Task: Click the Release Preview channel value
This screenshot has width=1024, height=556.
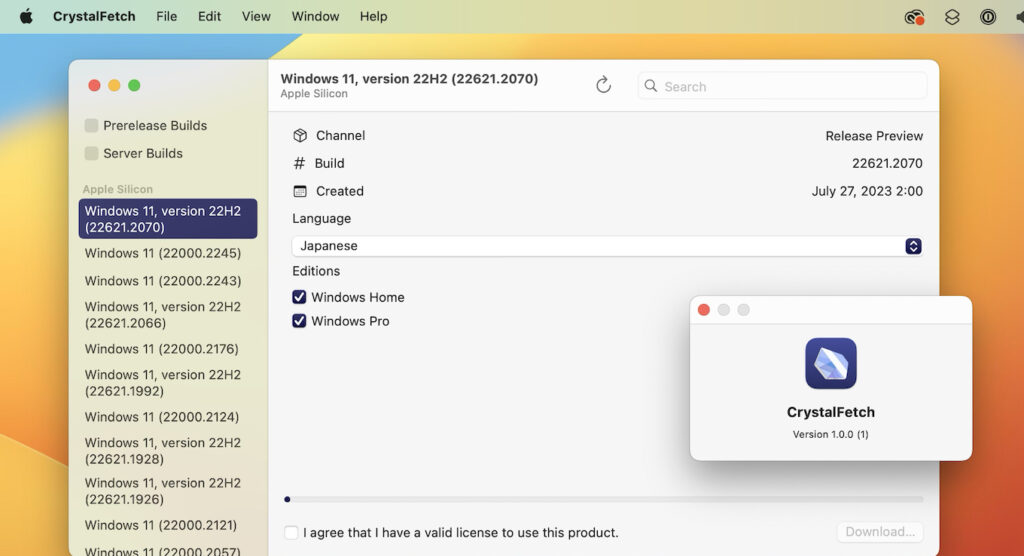Action: (x=874, y=136)
